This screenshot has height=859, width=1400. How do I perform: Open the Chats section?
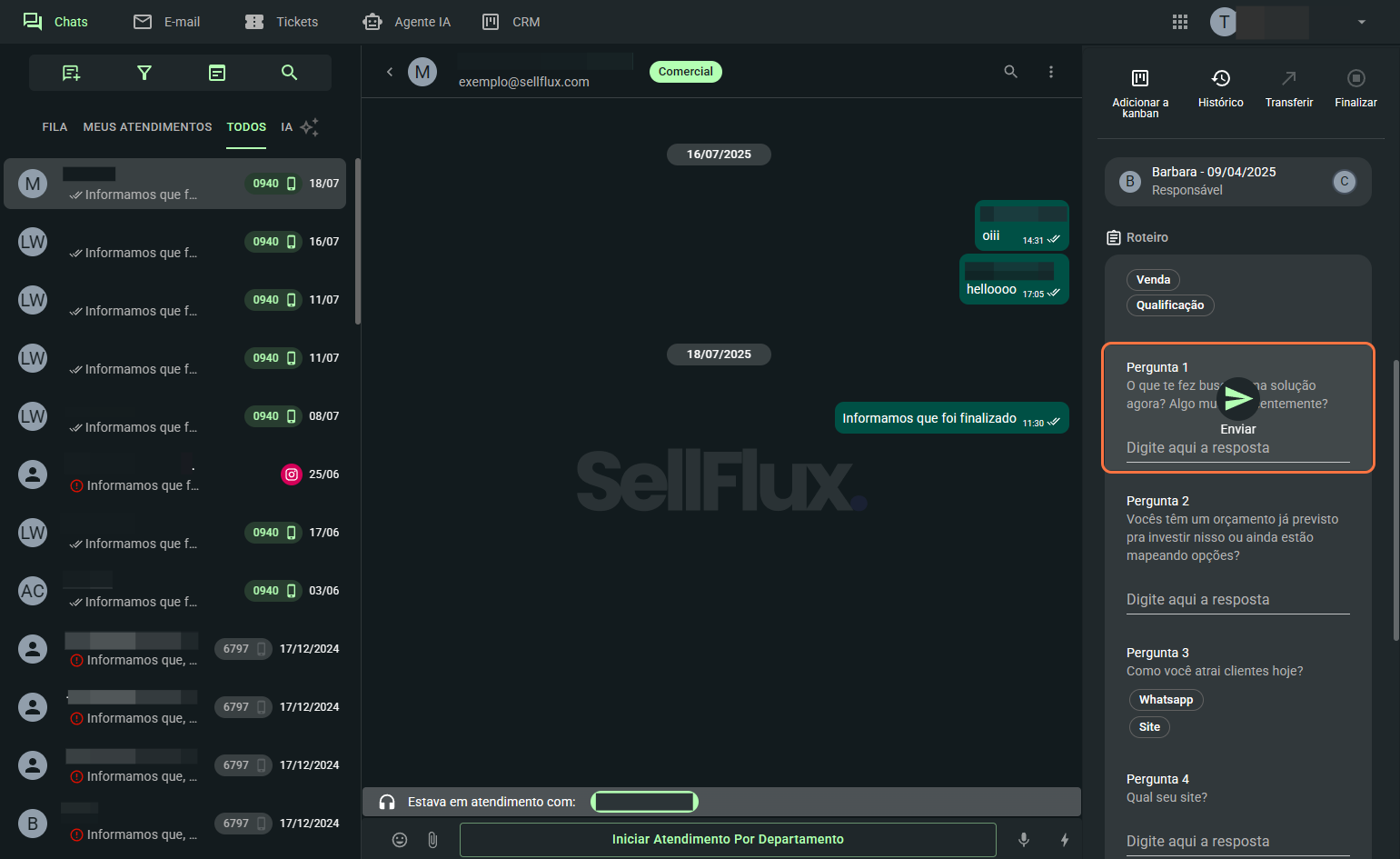(55, 22)
